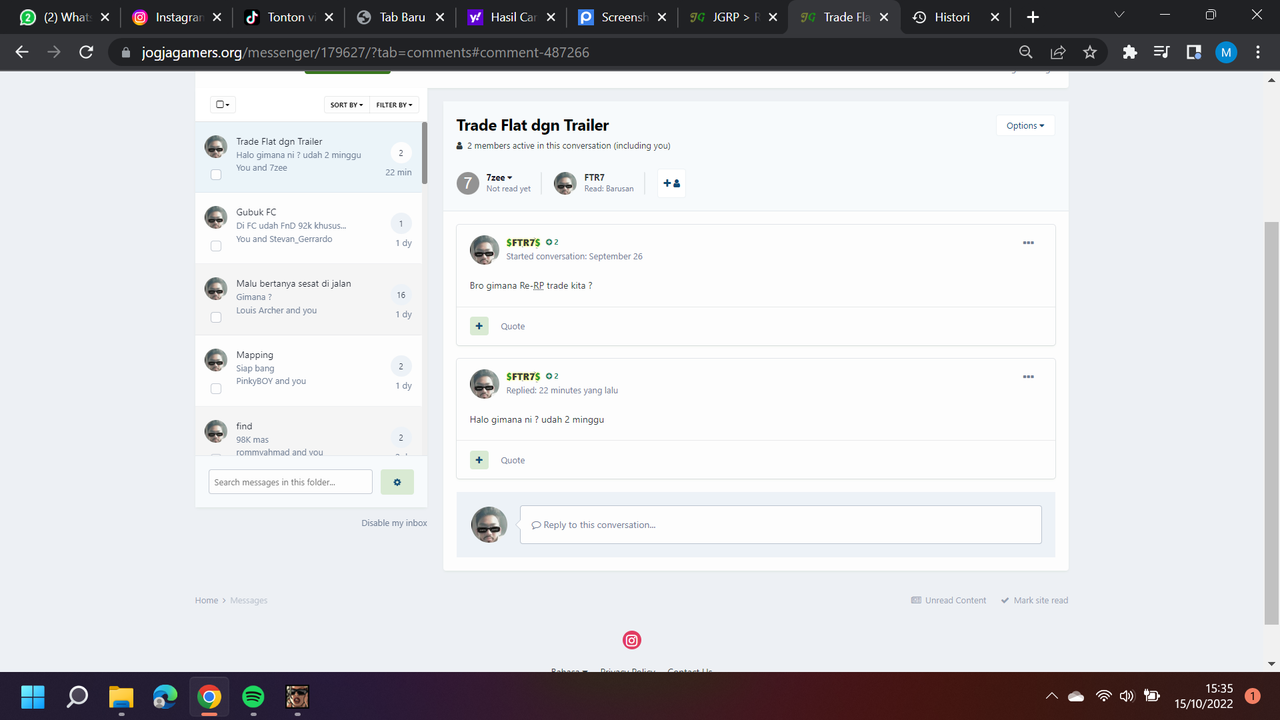Open the volume icon in system tray
The image size is (1280, 720).
pyautogui.click(x=1127, y=696)
